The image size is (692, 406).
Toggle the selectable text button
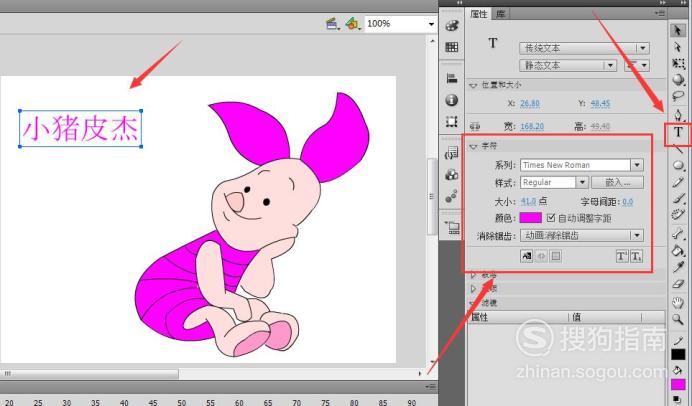coord(527,256)
